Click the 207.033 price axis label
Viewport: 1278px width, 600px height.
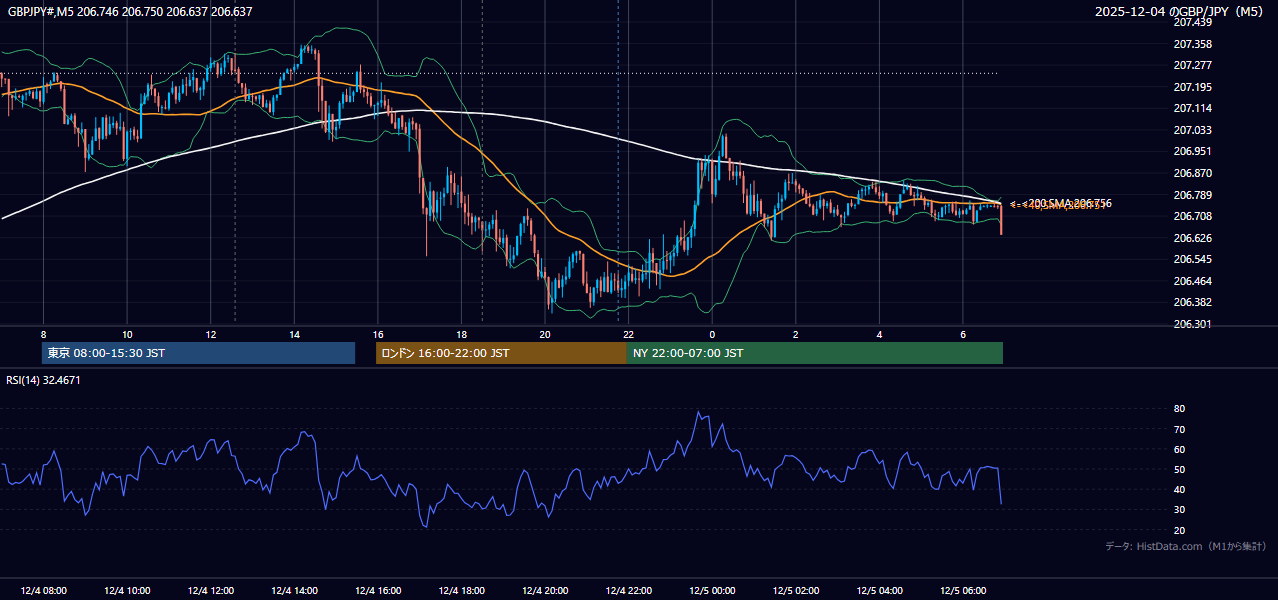pos(1192,130)
